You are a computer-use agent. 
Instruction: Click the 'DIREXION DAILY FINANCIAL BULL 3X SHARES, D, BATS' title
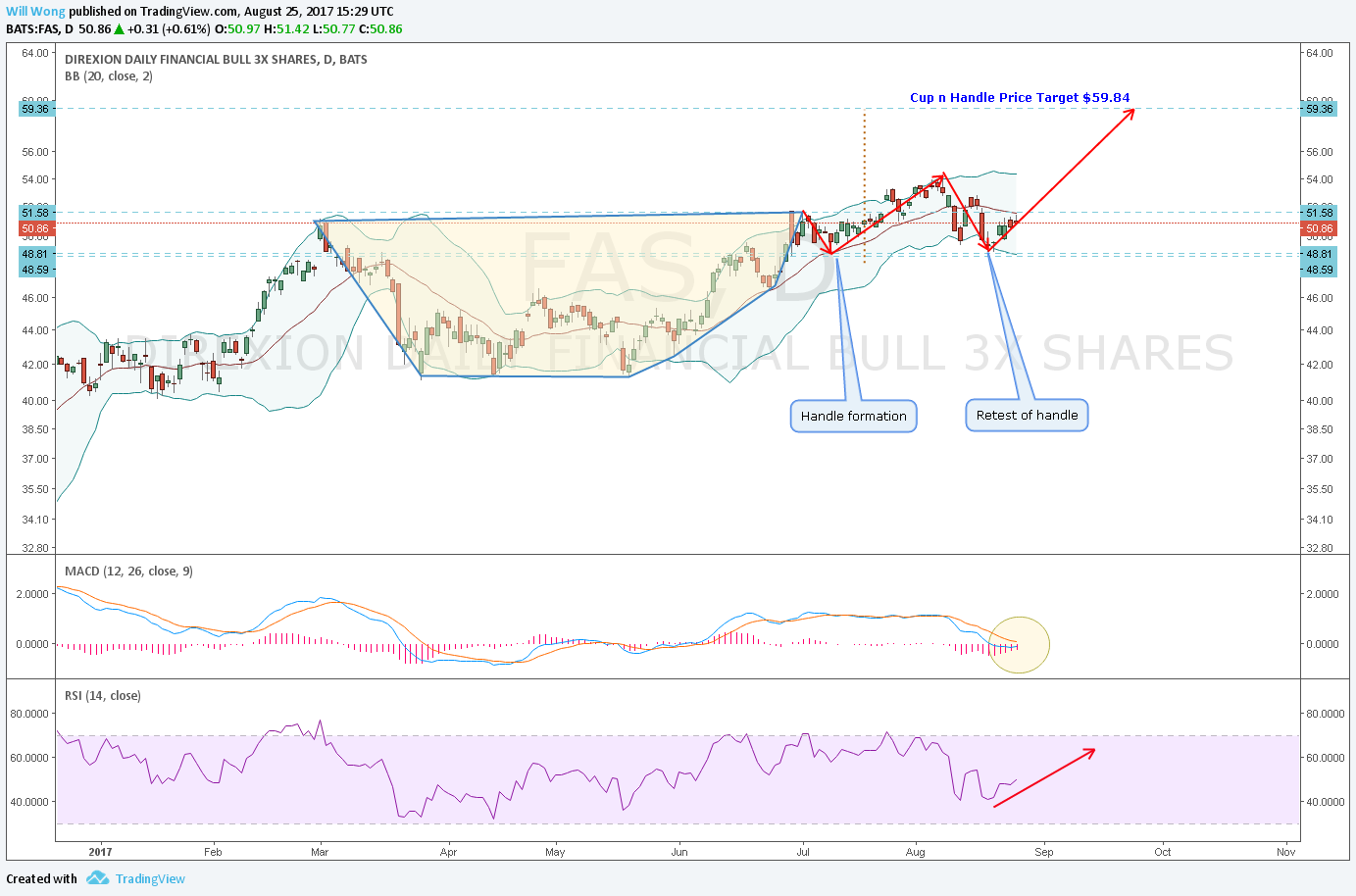coord(216,60)
